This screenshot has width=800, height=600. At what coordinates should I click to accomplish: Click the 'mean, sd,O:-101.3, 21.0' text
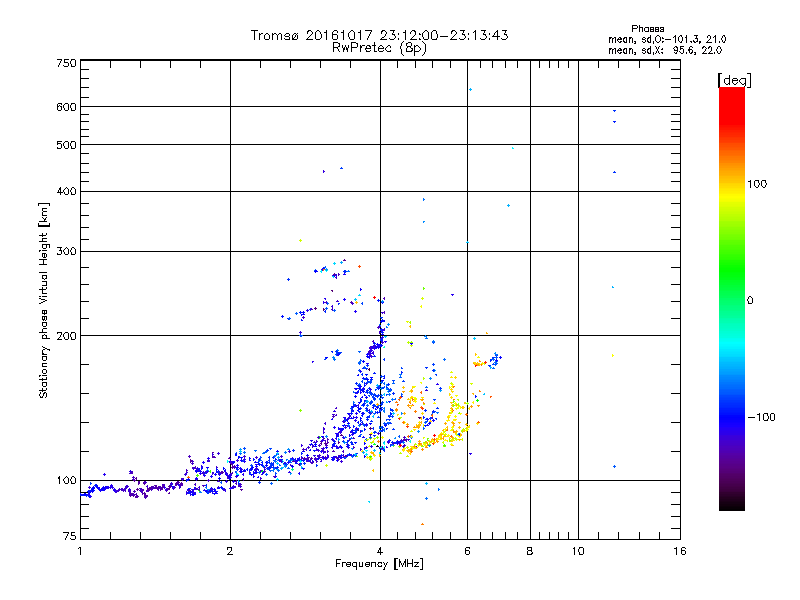pyautogui.click(x=667, y=39)
